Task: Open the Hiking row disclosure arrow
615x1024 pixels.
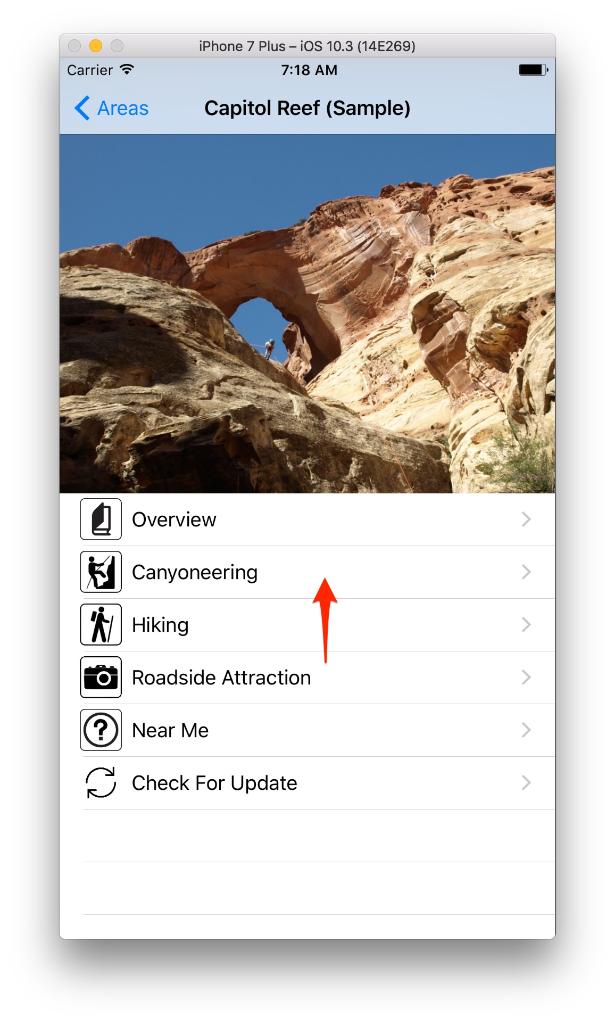Action: (x=526, y=624)
